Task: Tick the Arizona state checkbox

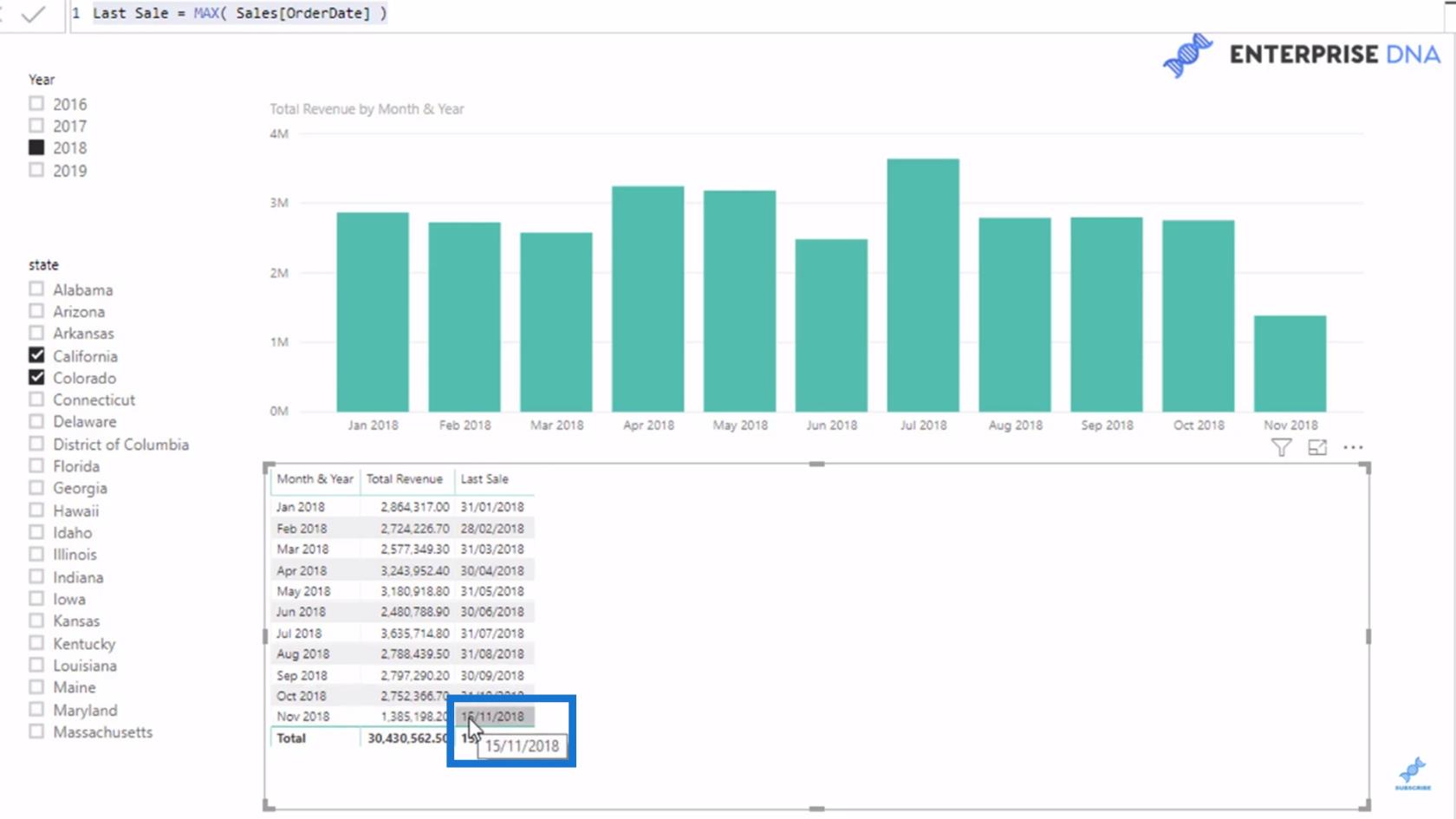Action: point(36,310)
